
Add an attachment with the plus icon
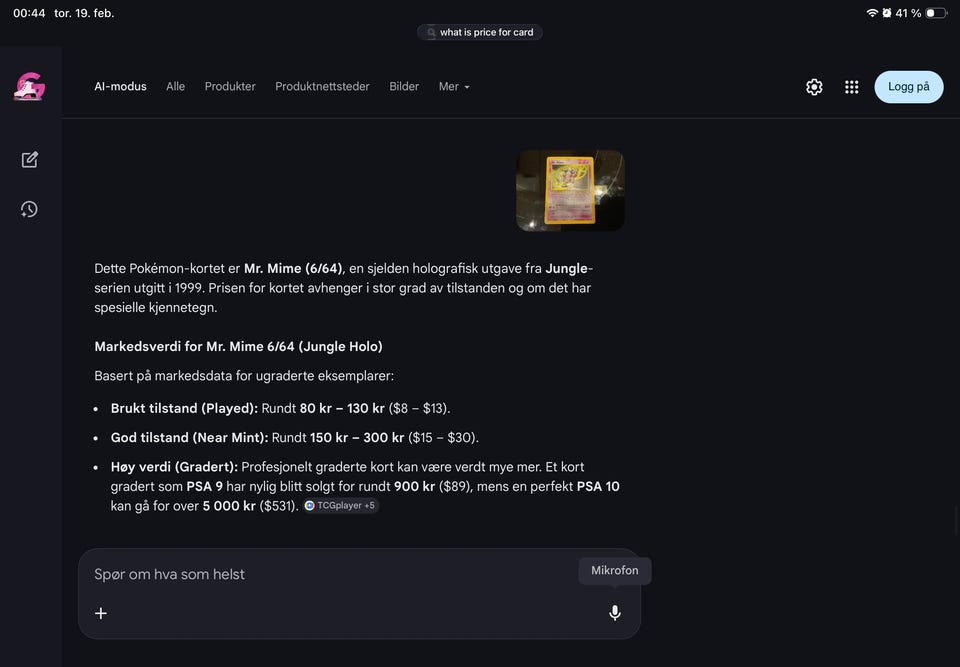click(x=101, y=613)
